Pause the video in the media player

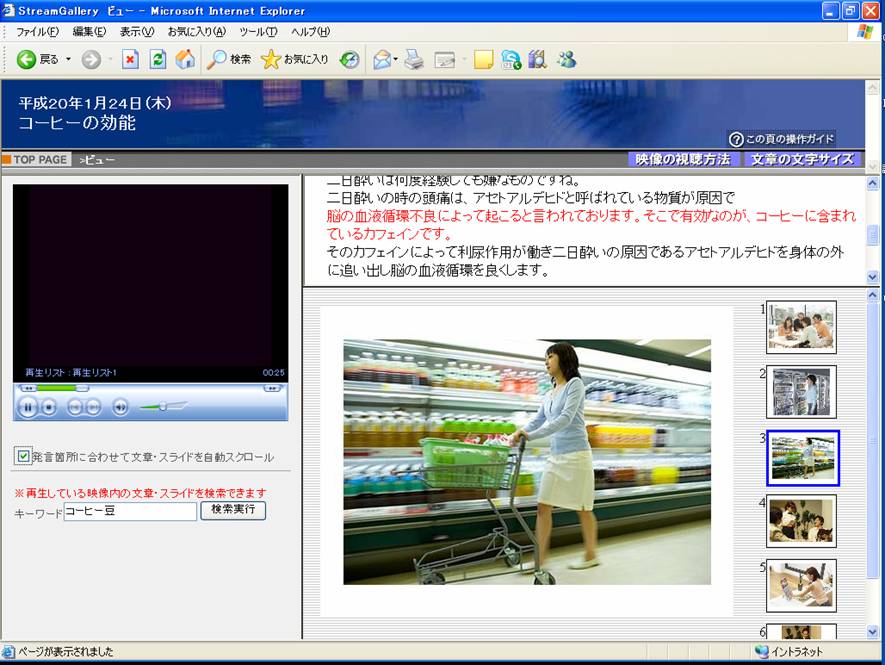pyautogui.click(x=29, y=406)
